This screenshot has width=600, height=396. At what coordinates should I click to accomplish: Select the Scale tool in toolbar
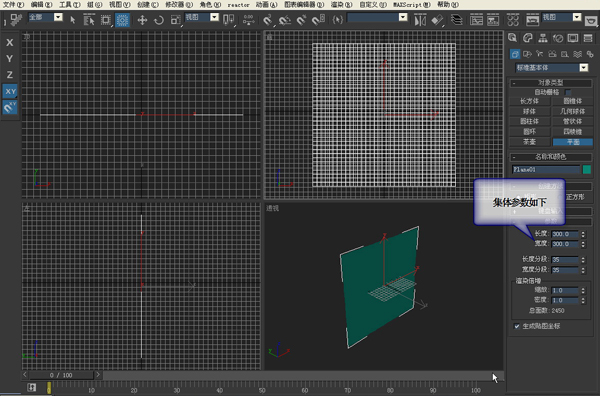tap(175, 20)
